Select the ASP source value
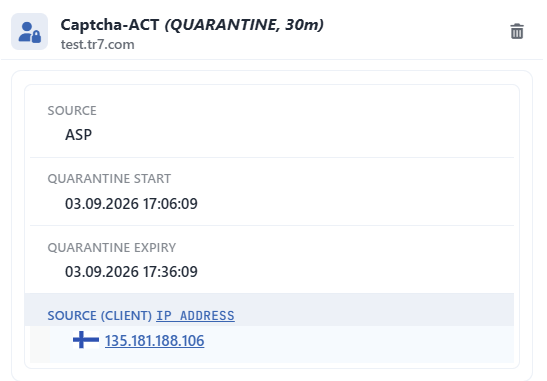 click(x=78, y=135)
